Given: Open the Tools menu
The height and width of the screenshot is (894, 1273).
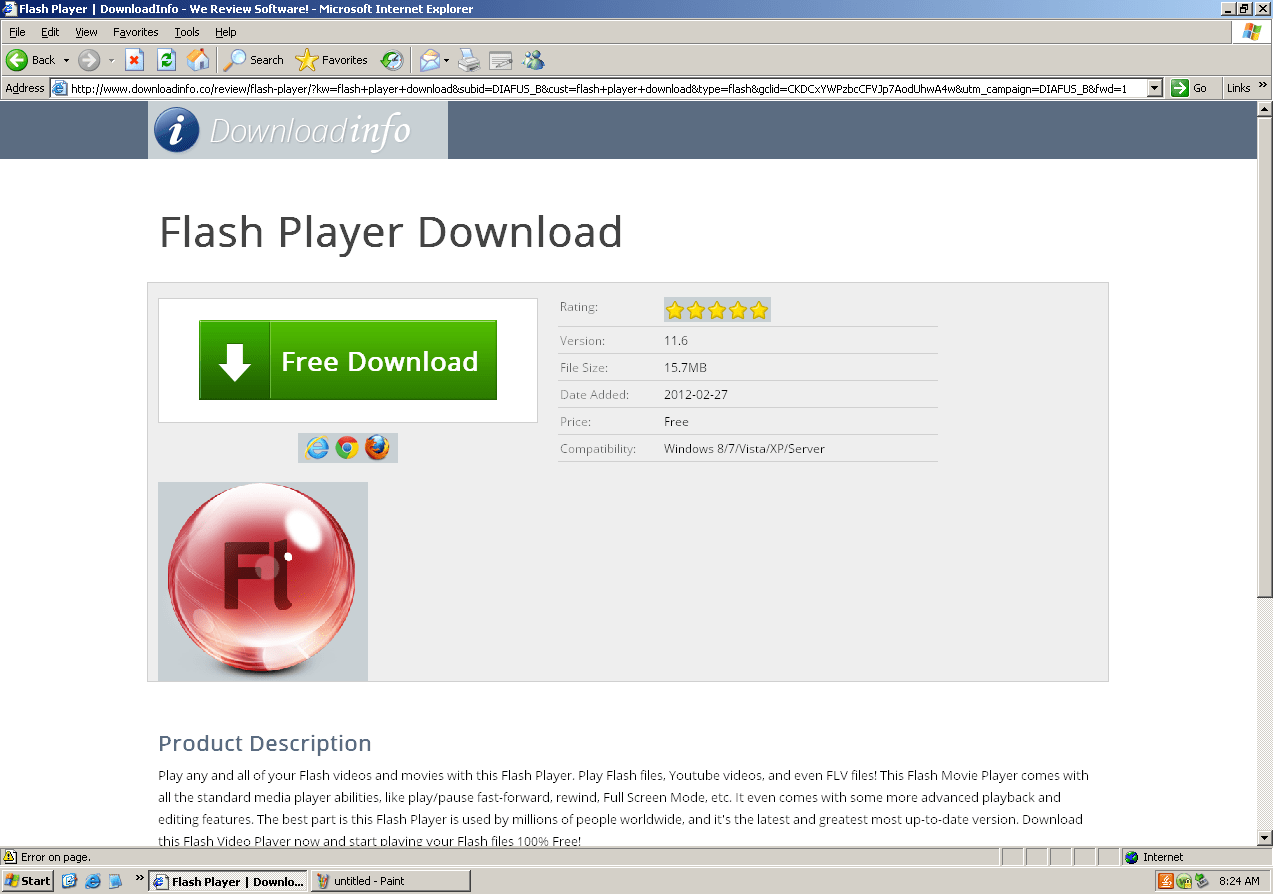Looking at the screenshot, I should pyautogui.click(x=187, y=32).
